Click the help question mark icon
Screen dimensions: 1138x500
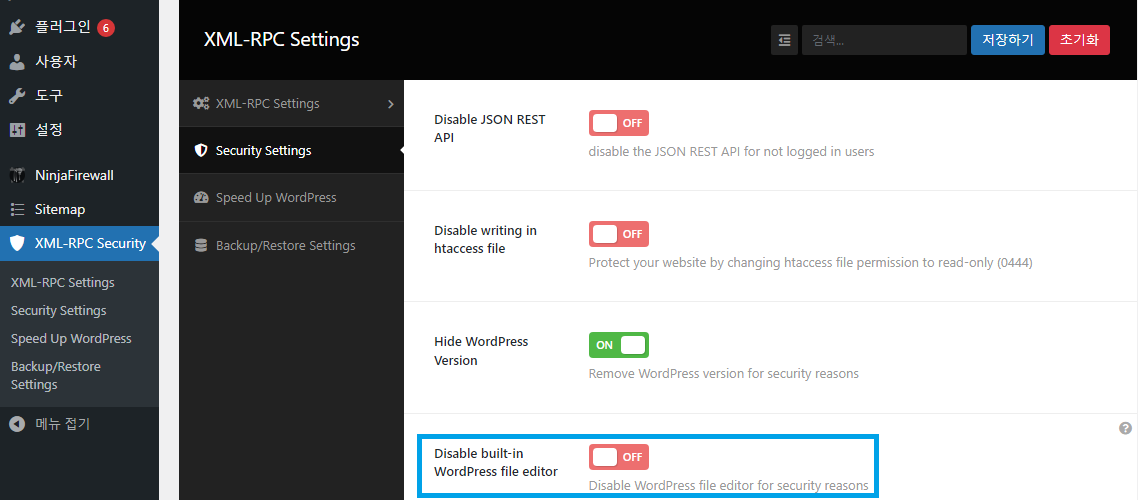click(1125, 428)
